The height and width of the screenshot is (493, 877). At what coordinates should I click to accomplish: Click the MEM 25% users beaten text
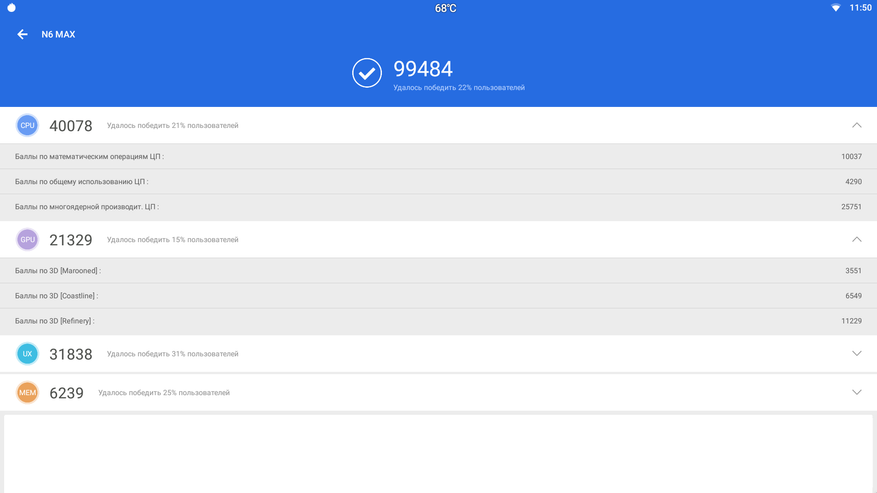tap(164, 393)
